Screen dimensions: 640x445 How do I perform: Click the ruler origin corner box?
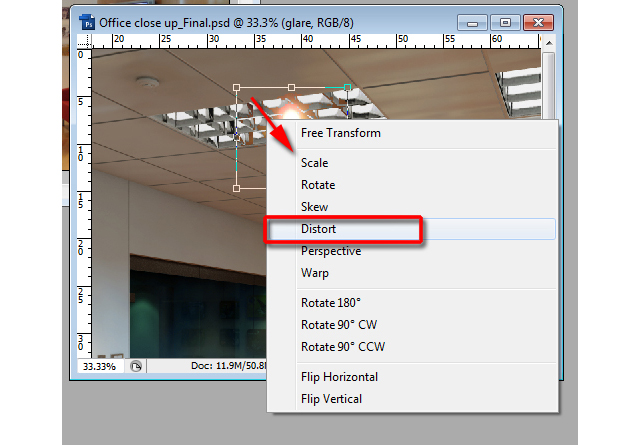[84, 41]
